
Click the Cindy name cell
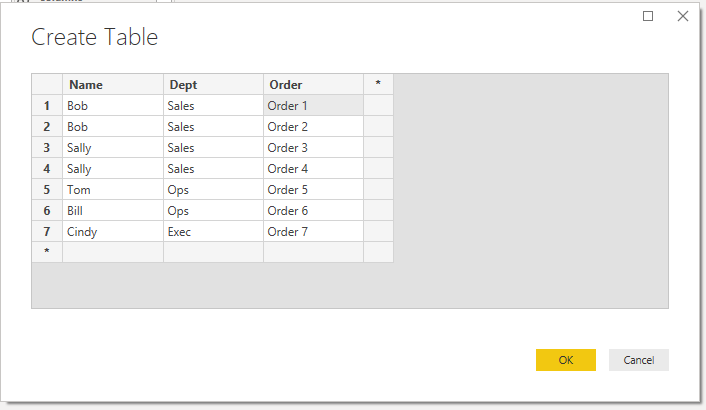(x=113, y=231)
